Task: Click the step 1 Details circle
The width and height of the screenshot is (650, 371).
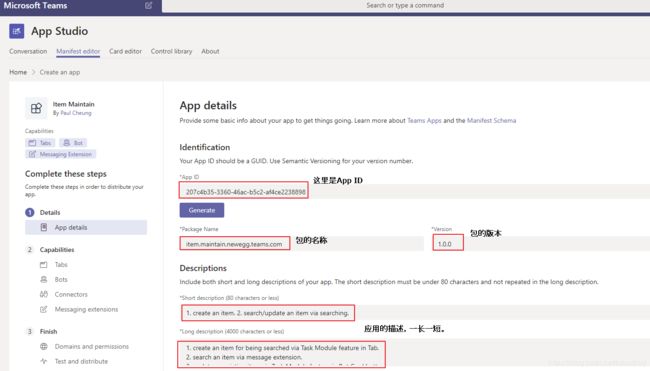Action: click(29, 212)
